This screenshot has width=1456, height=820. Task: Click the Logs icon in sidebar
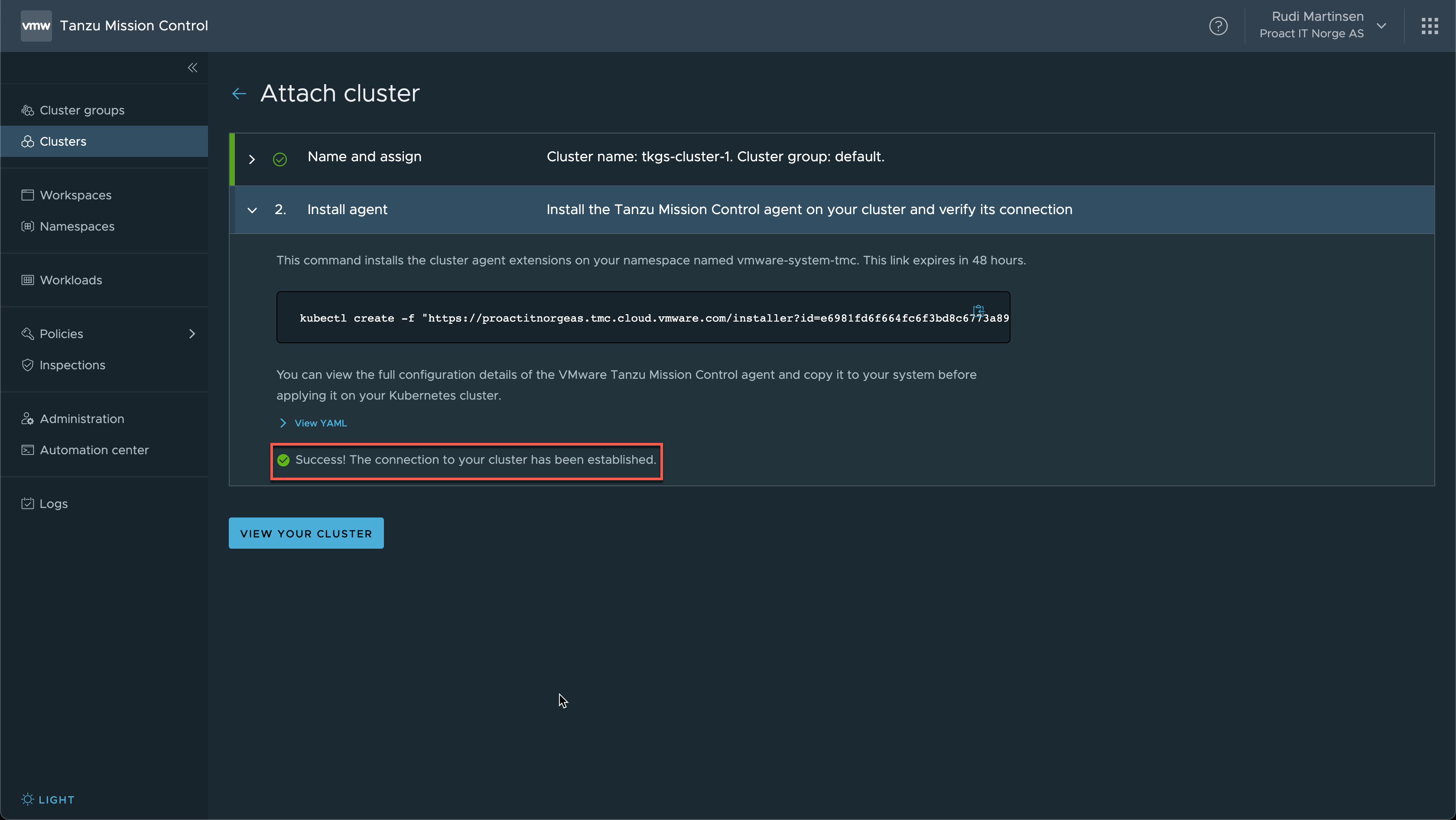point(27,503)
